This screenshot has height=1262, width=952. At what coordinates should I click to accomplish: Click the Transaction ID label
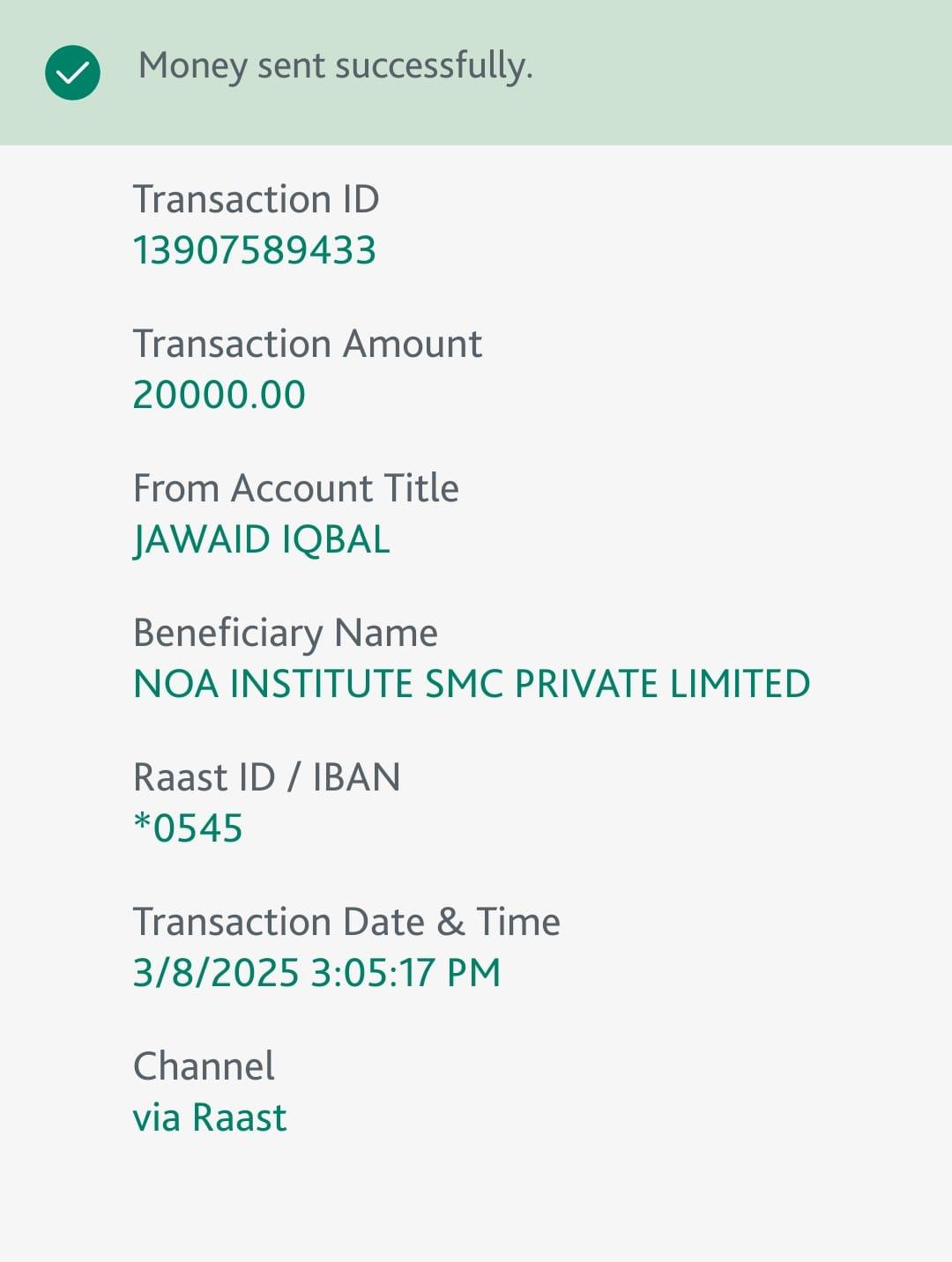tap(256, 199)
